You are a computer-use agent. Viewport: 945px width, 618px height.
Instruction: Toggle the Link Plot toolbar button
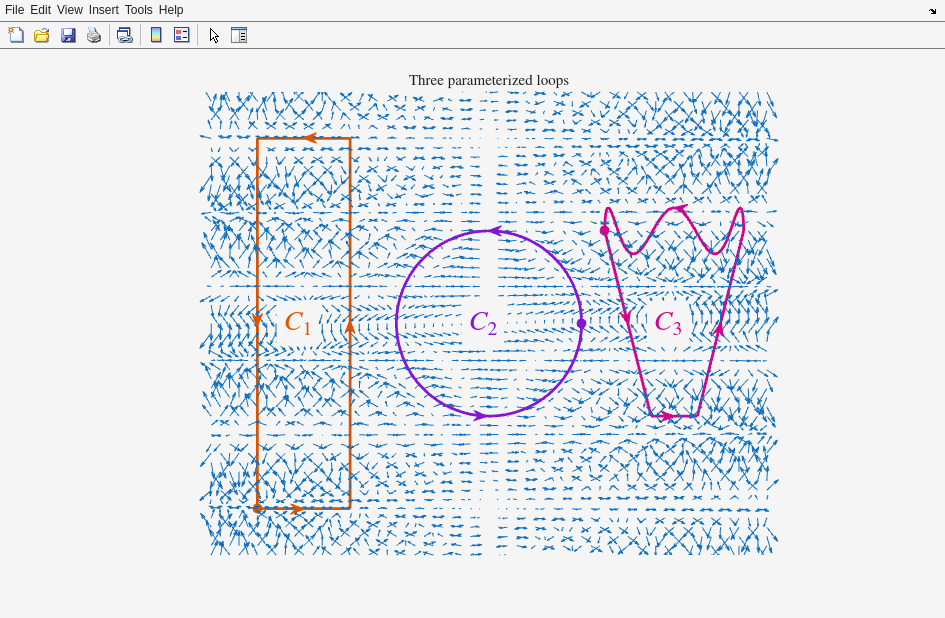tap(124, 35)
